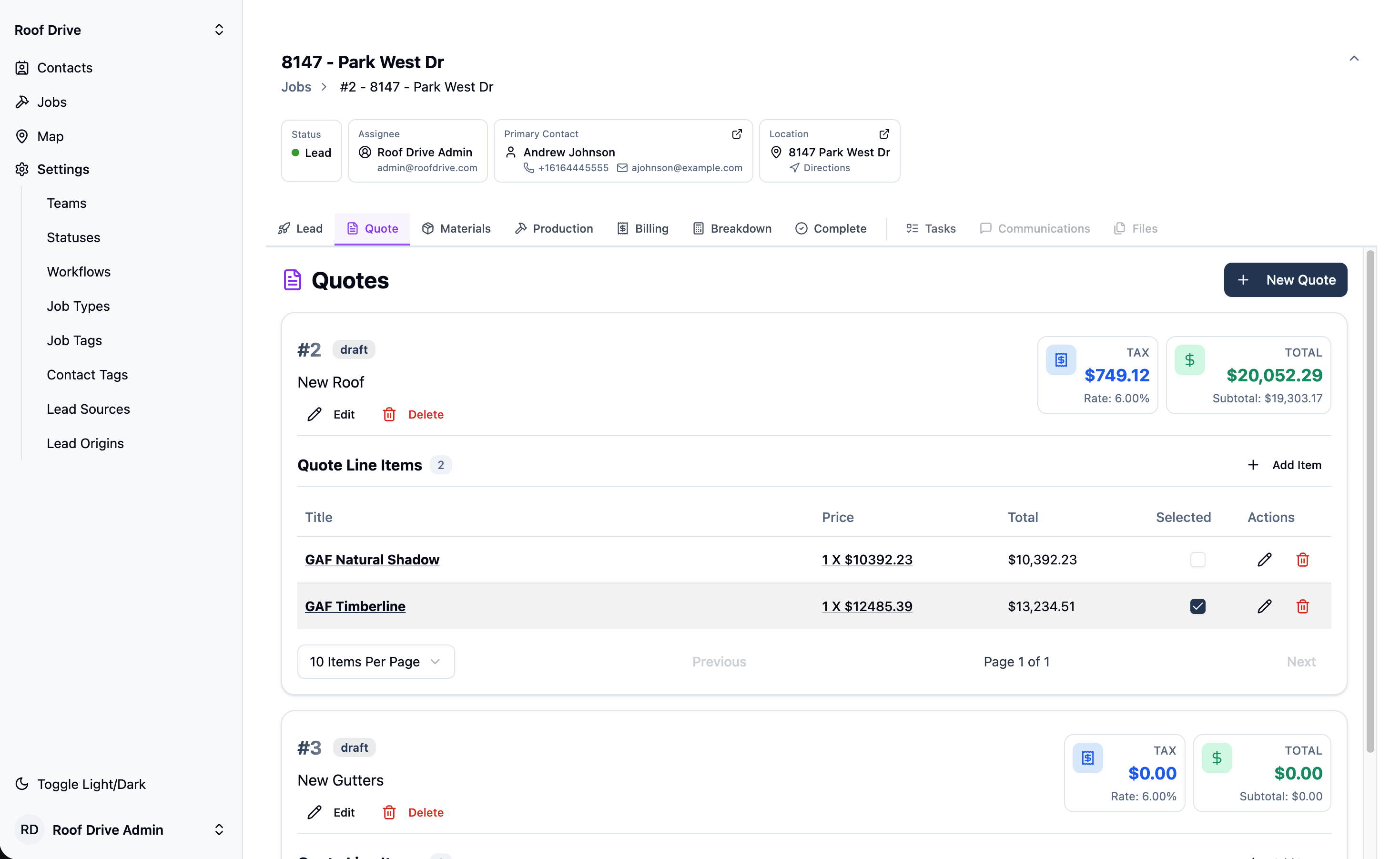
Task: Click the Jobs breadcrumb link
Action: [296, 87]
